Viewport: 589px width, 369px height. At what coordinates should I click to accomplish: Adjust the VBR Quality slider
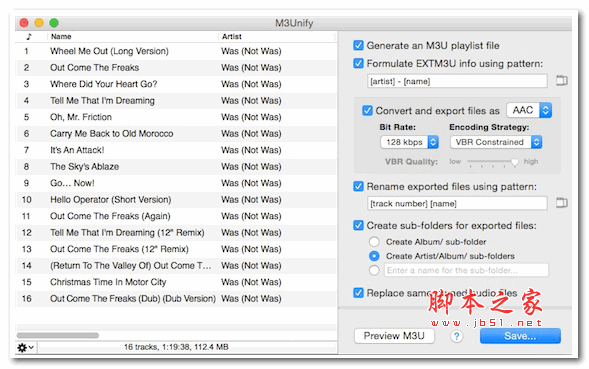click(515, 162)
